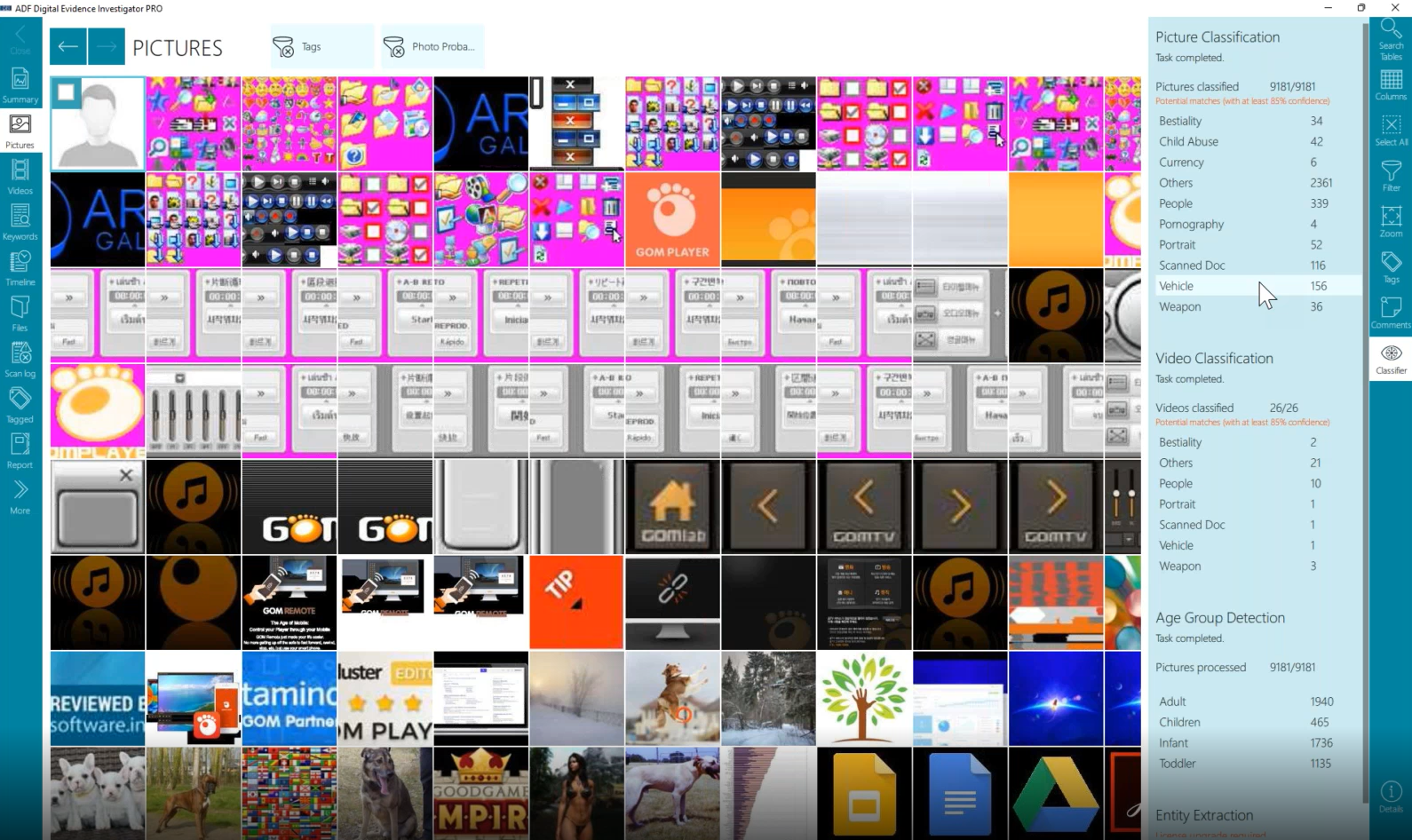Image resolution: width=1412 pixels, height=840 pixels.
Task: Click the back arrow navigation button
Action: [x=68, y=47]
